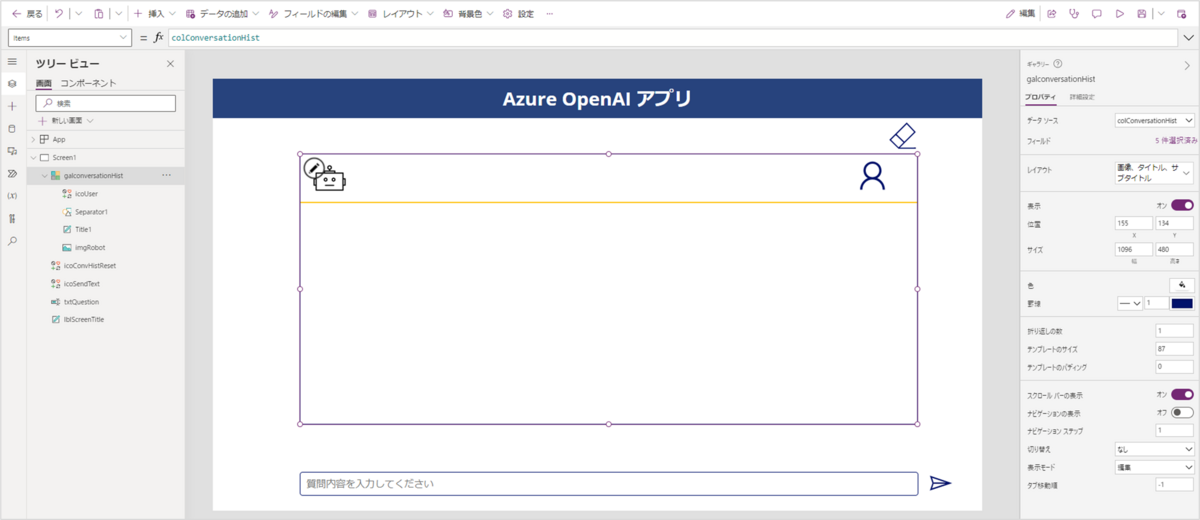Viewport: 1200px width, 520px height.
Task: Click the help icon next to ギャラリー
Action: click(1058, 63)
